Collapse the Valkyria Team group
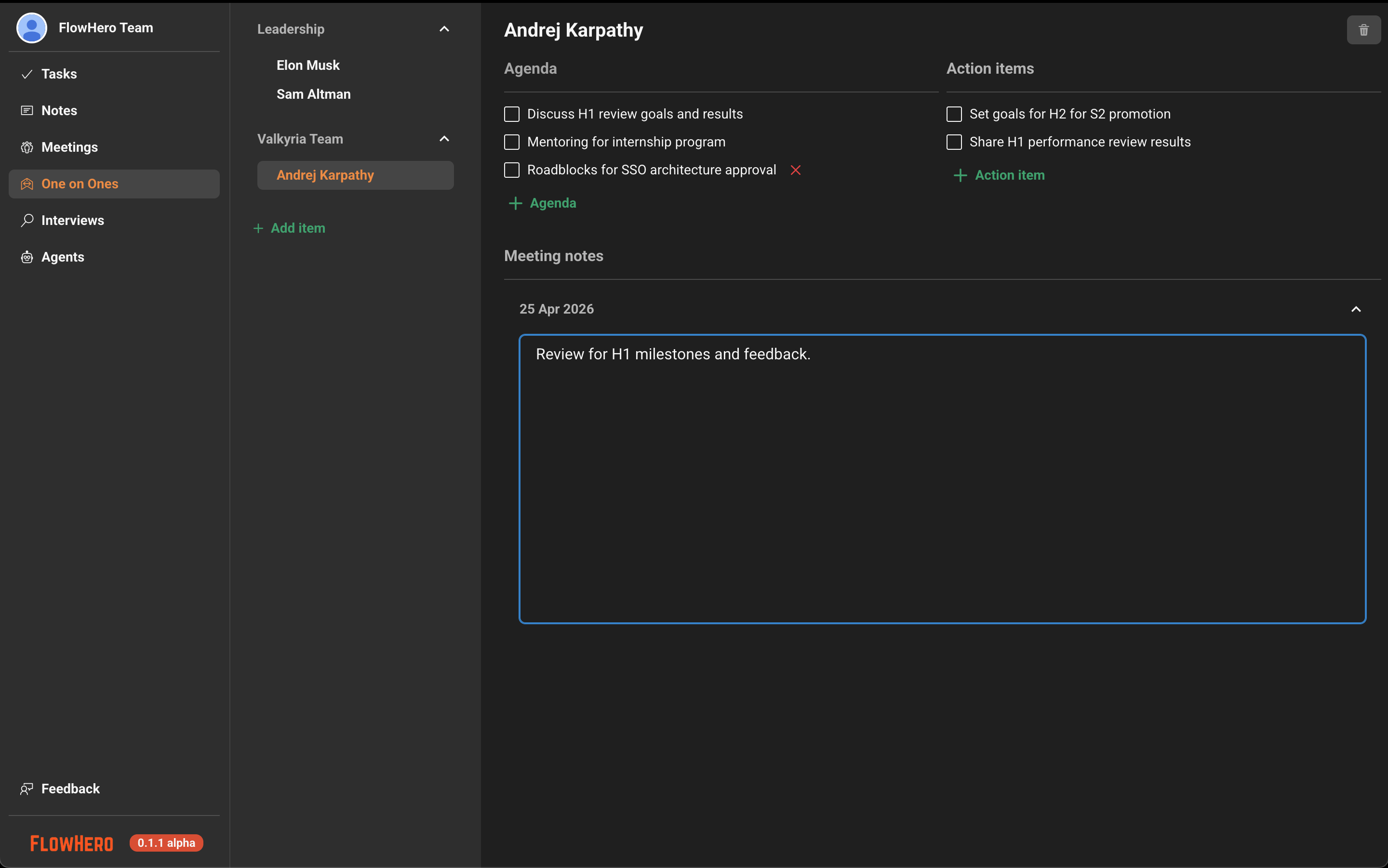The width and height of the screenshot is (1388, 868). pyautogui.click(x=444, y=139)
